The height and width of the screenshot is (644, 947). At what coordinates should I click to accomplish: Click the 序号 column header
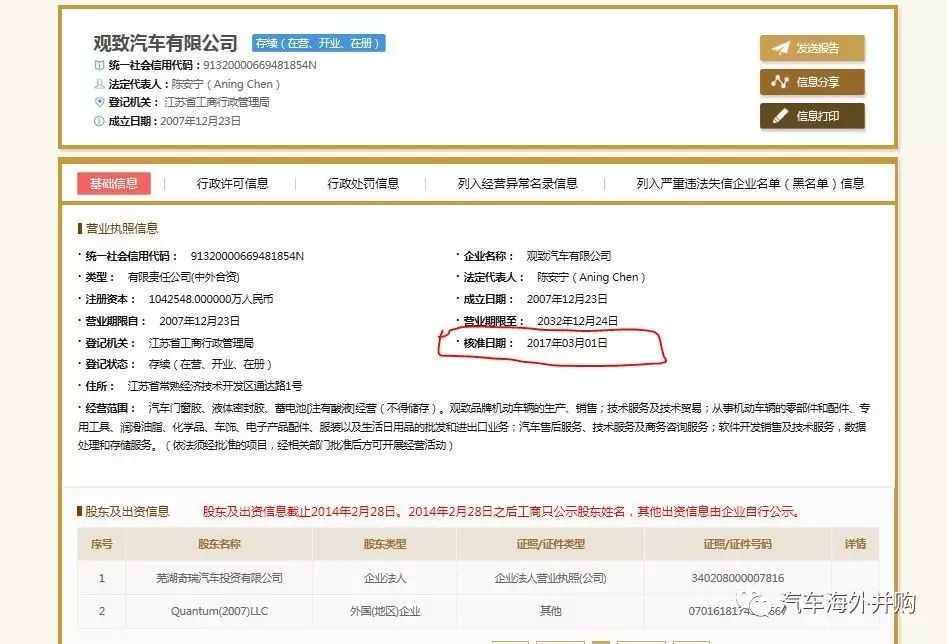point(101,544)
